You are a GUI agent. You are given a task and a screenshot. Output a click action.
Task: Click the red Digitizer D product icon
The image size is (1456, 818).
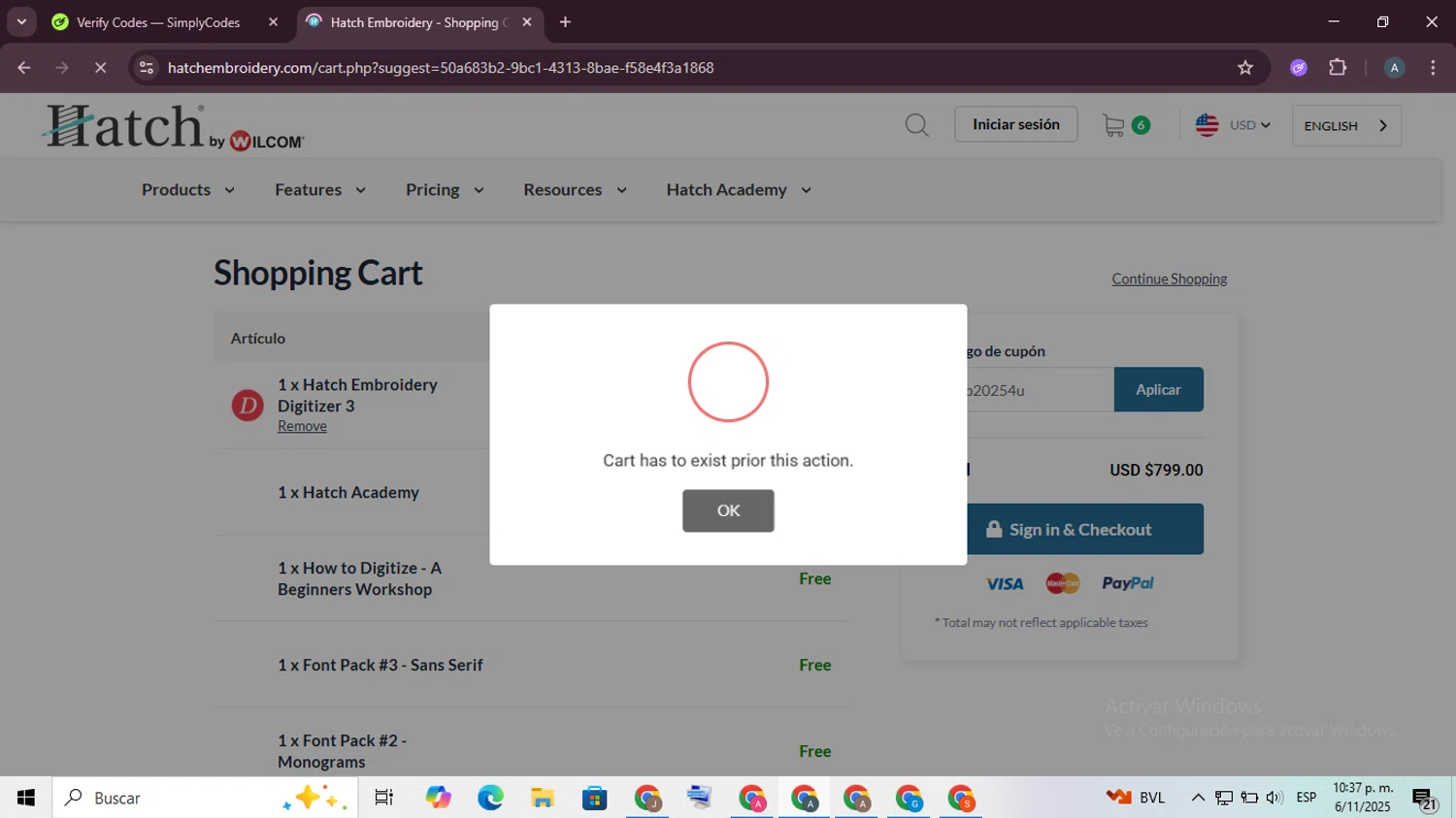(248, 405)
